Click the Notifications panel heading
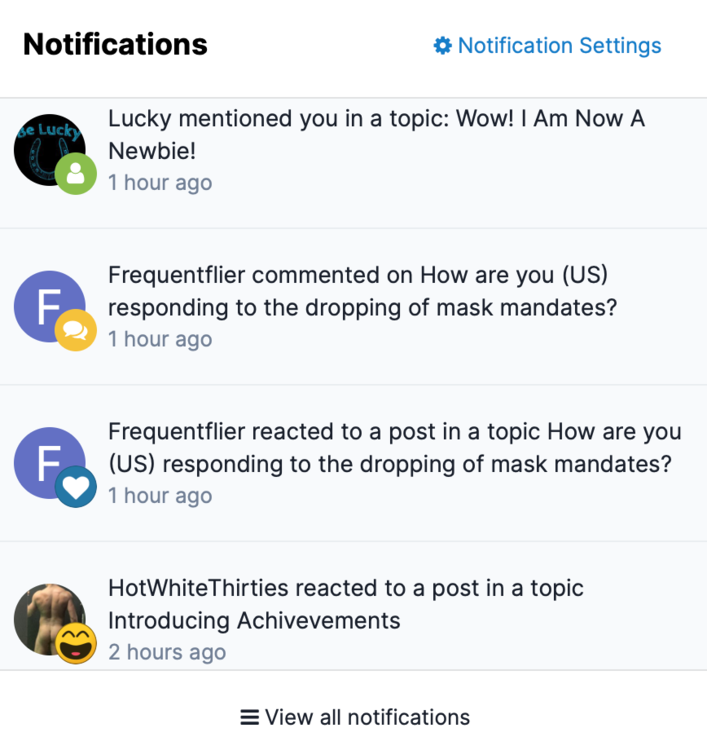 pos(115,45)
